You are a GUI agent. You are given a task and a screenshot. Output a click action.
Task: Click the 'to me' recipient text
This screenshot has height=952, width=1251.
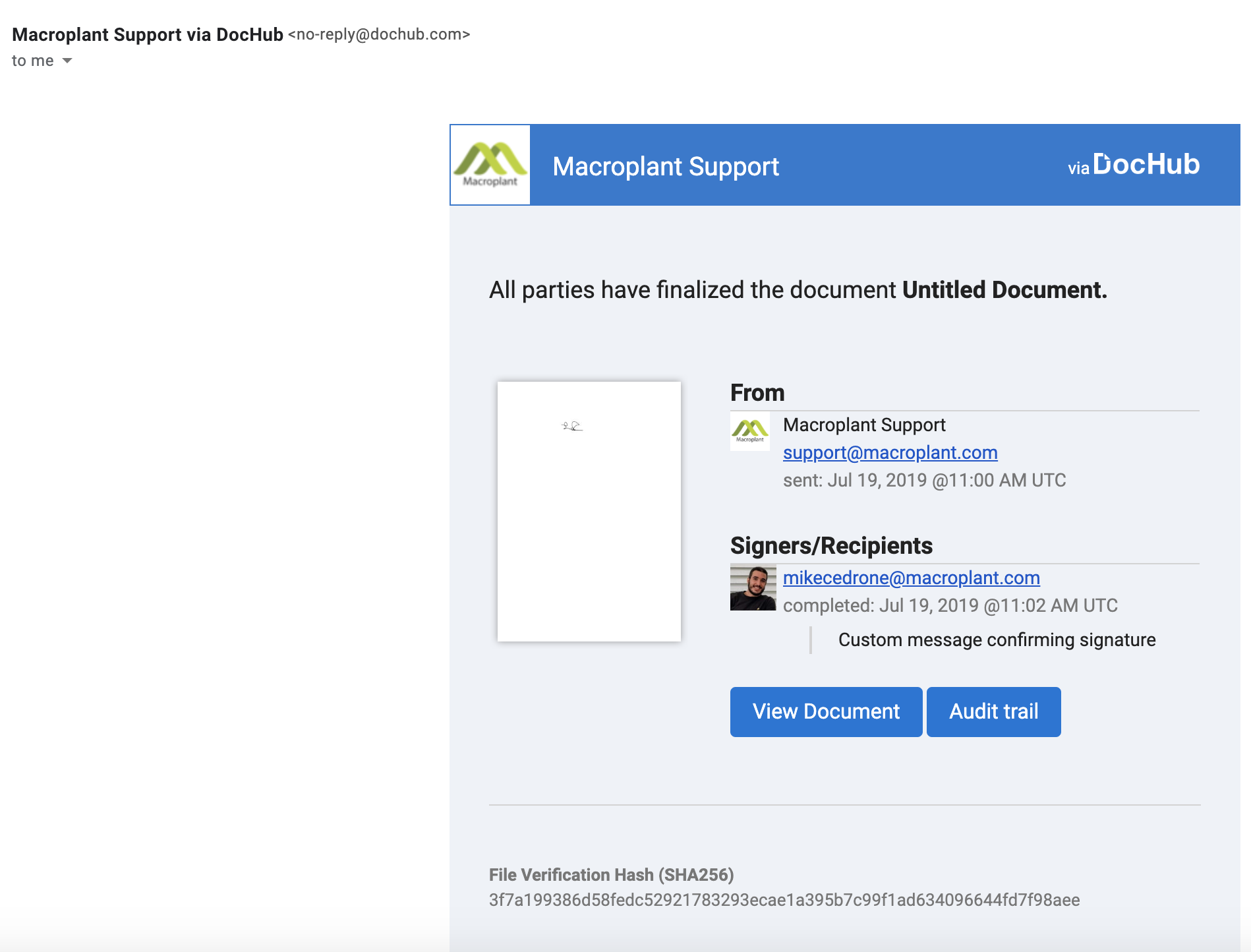pyautogui.click(x=33, y=61)
